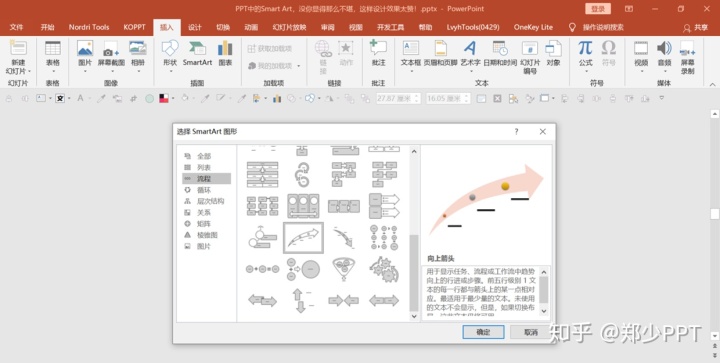This screenshot has height=363, width=720.
Task: Open My Add-ins (我的加载项) dropdown
Action: tap(298, 66)
